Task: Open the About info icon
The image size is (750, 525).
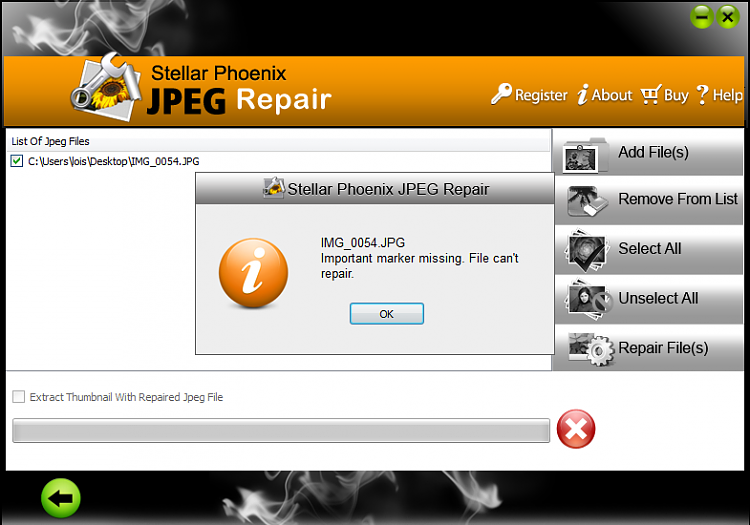Action: coord(582,95)
